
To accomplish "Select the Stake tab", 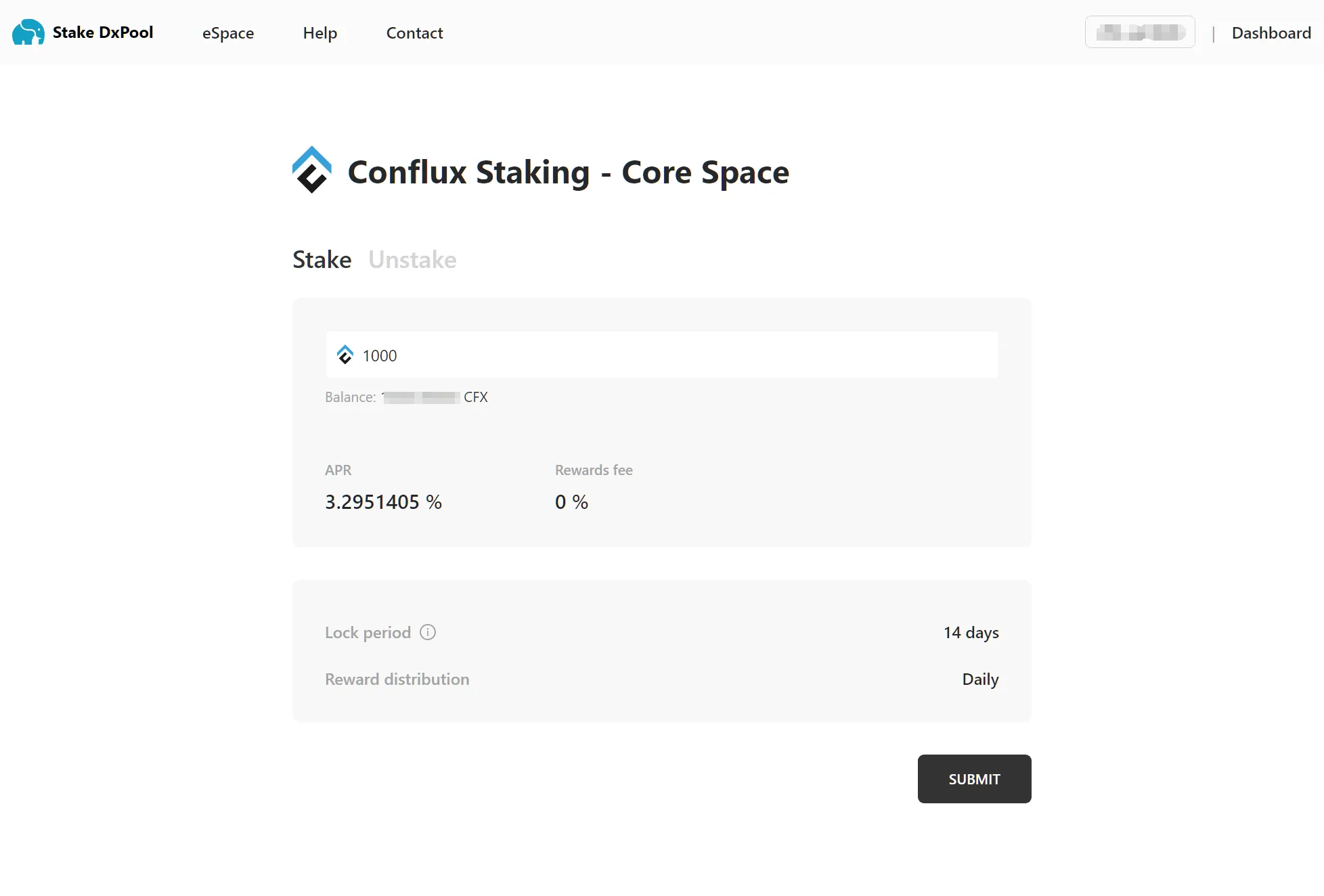I will pos(322,259).
